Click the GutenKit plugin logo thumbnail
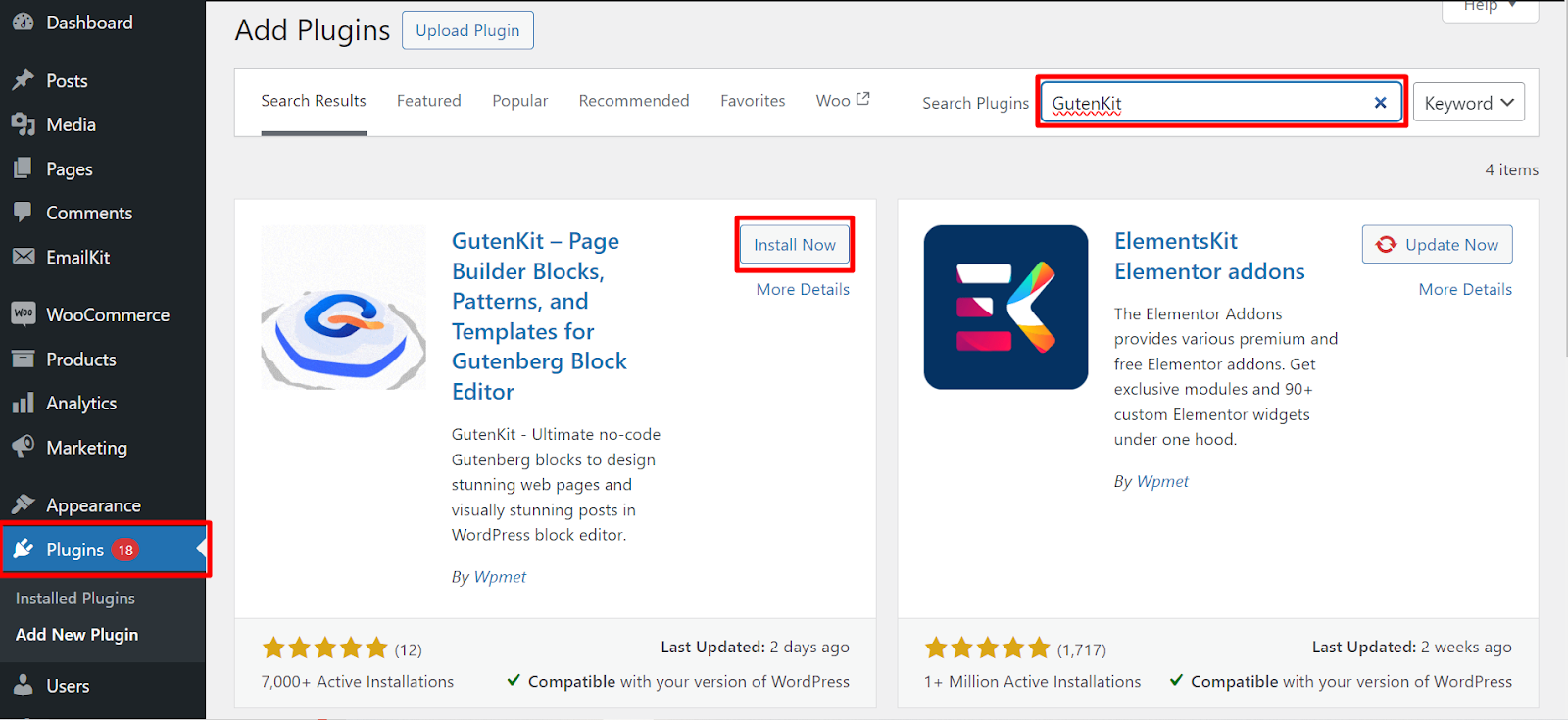 [343, 308]
